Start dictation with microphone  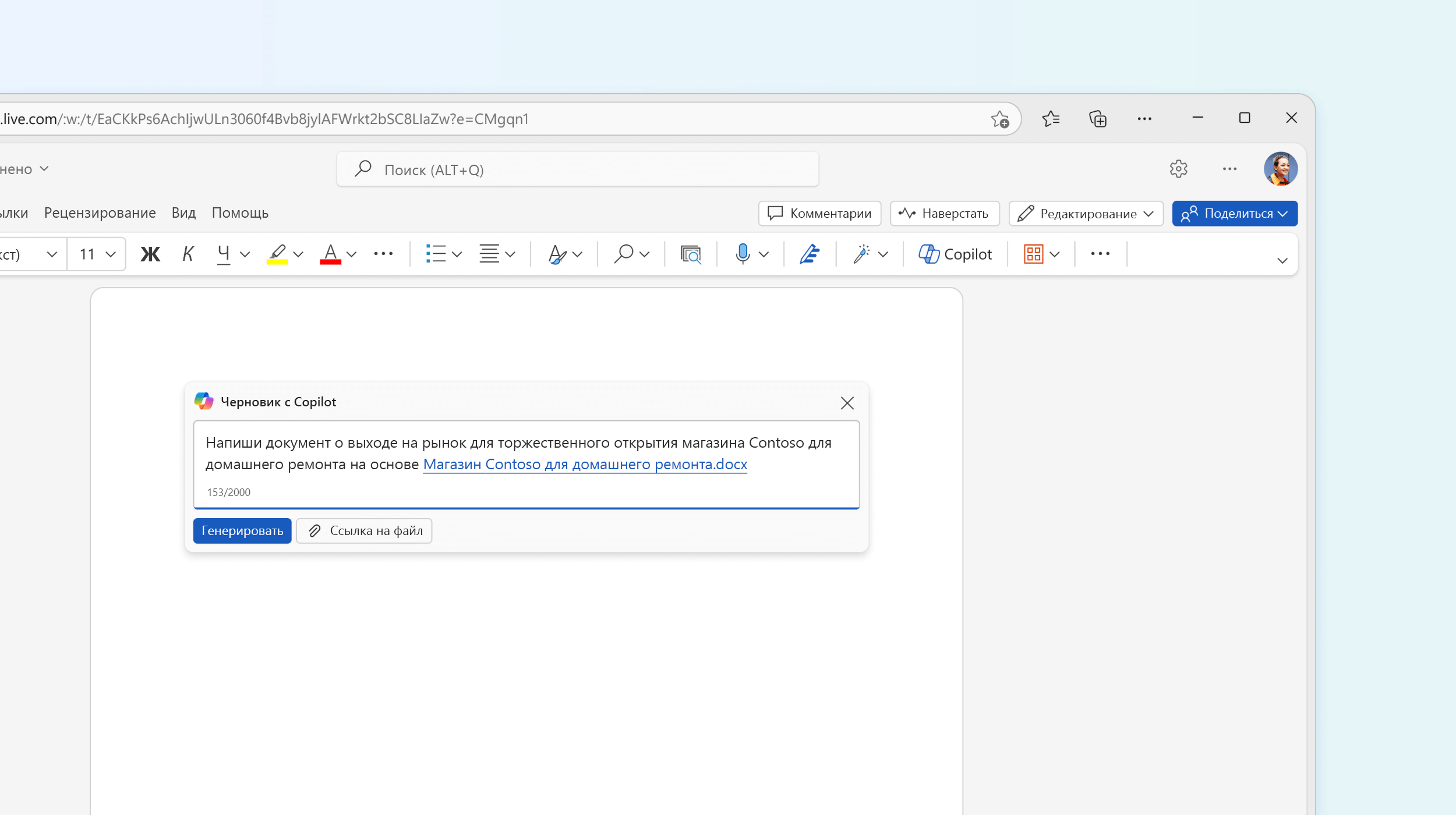click(x=743, y=254)
